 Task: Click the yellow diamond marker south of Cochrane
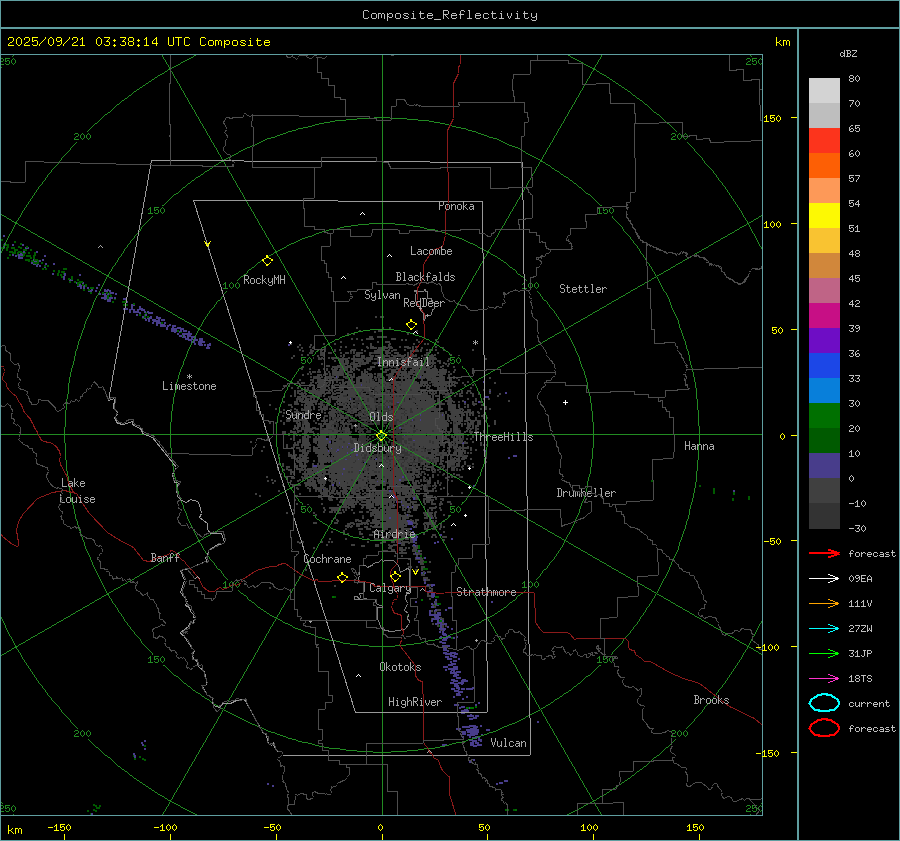342,578
